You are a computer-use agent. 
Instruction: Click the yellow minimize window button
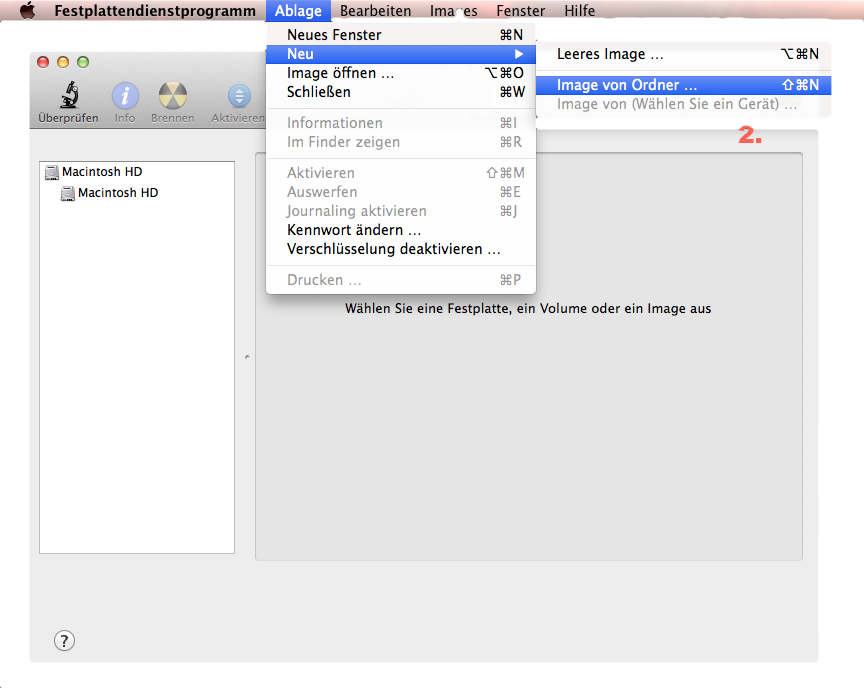click(x=63, y=62)
